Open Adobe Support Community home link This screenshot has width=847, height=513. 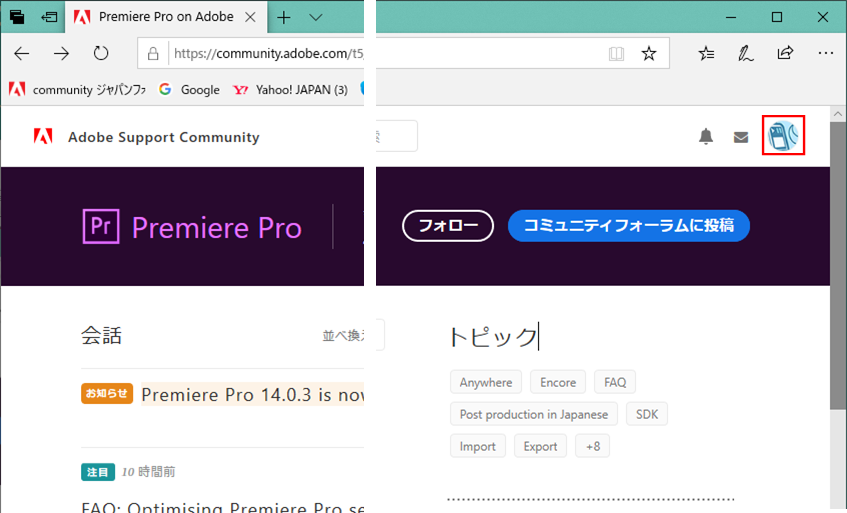(164, 137)
